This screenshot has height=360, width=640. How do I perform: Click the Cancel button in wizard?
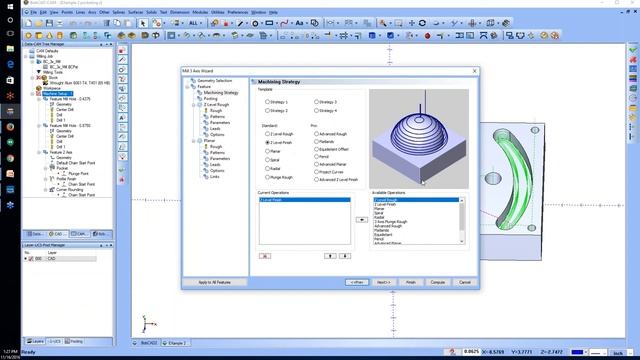464,282
